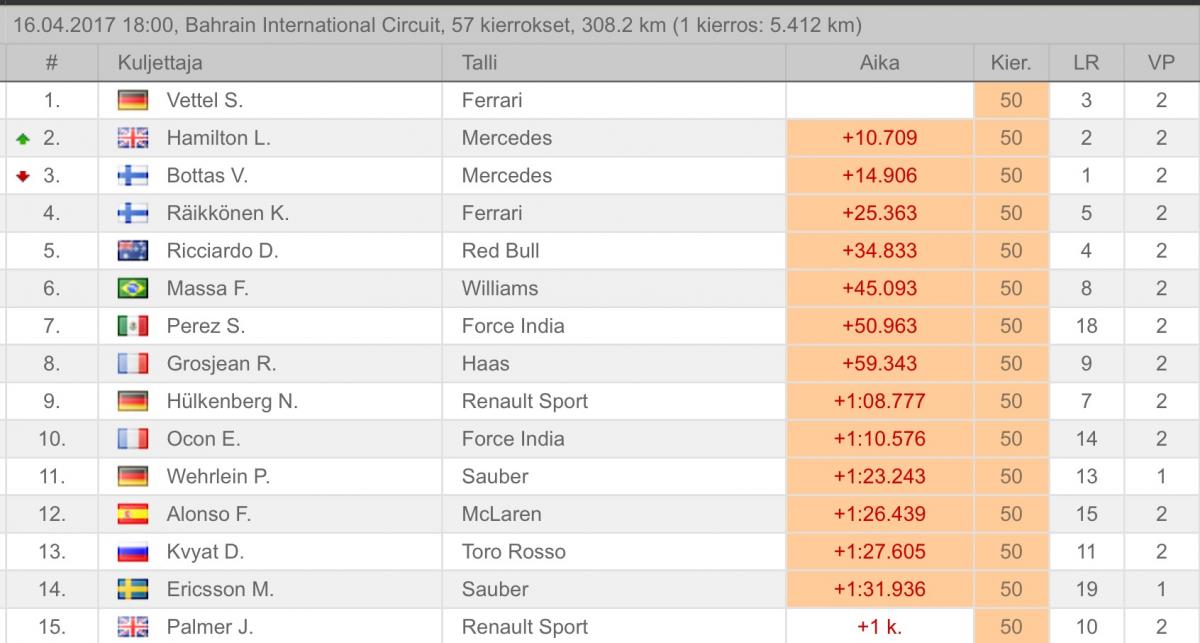
Task: Click the VP column header
Action: click(x=1161, y=62)
